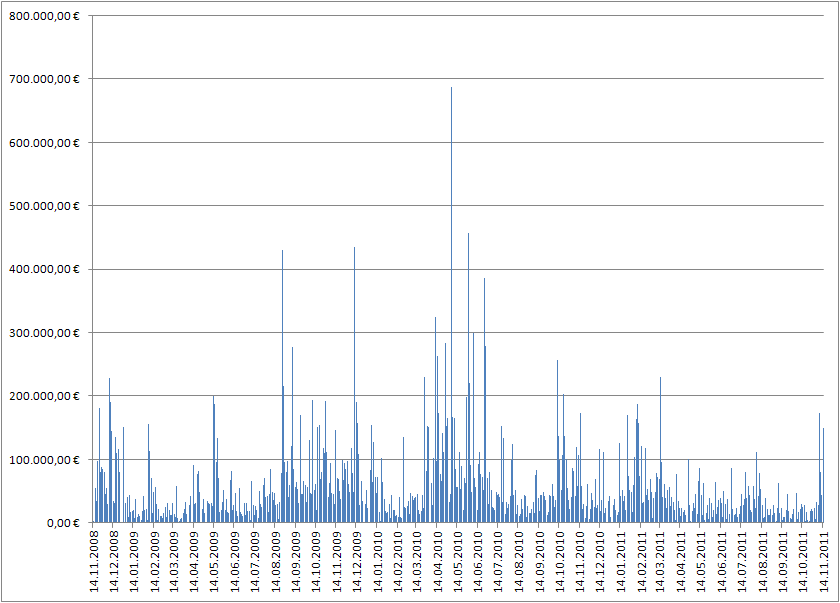
Task: Click the 14.12.2010 date label
Action: (x=600, y=561)
